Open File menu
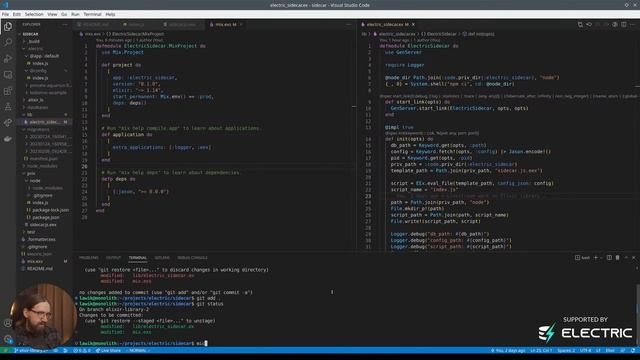This screenshot has width=640, height=360. pos(5,14)
